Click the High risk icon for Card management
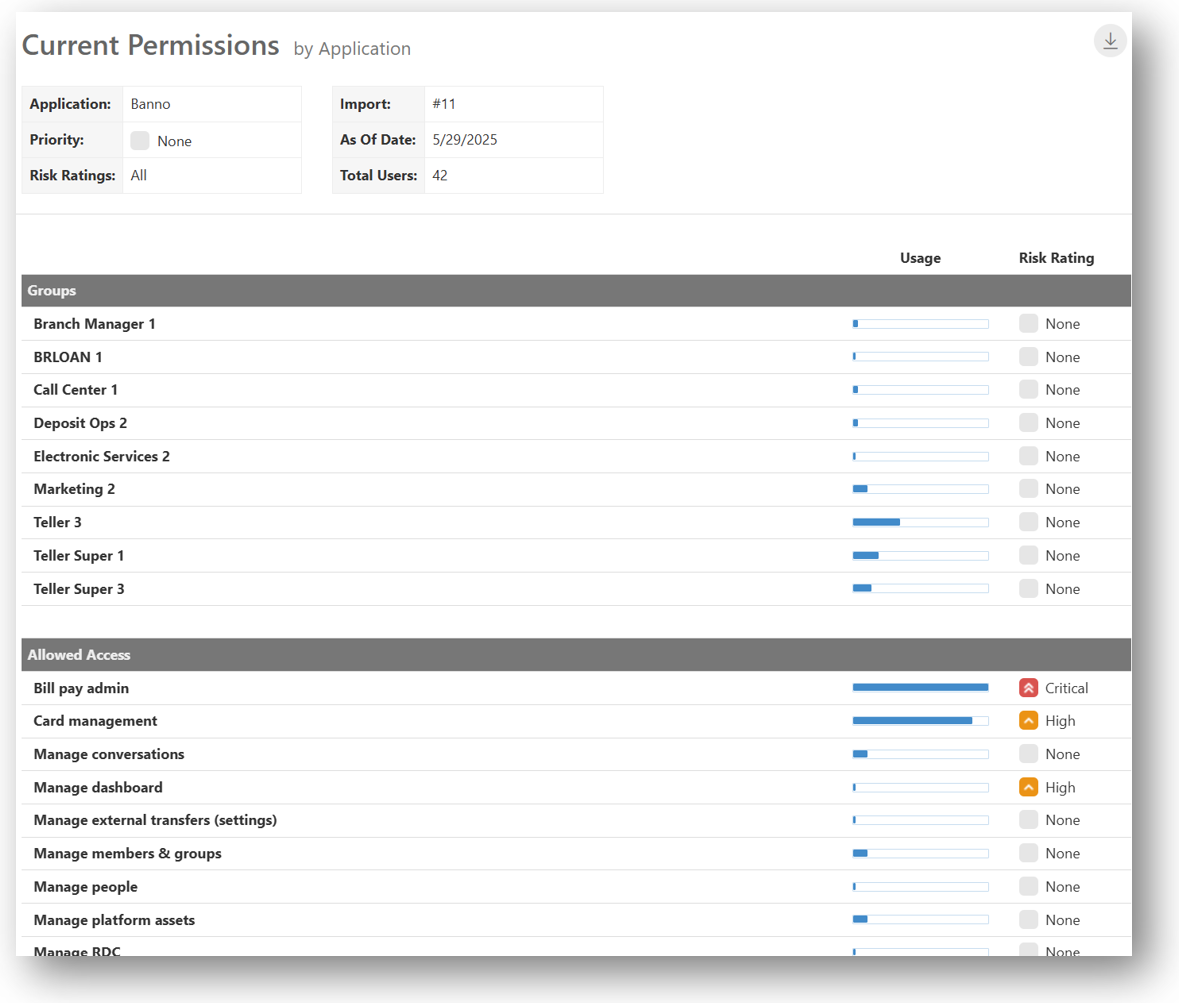Screen dimensions: 1179x1003 [x=1028, y=721]
